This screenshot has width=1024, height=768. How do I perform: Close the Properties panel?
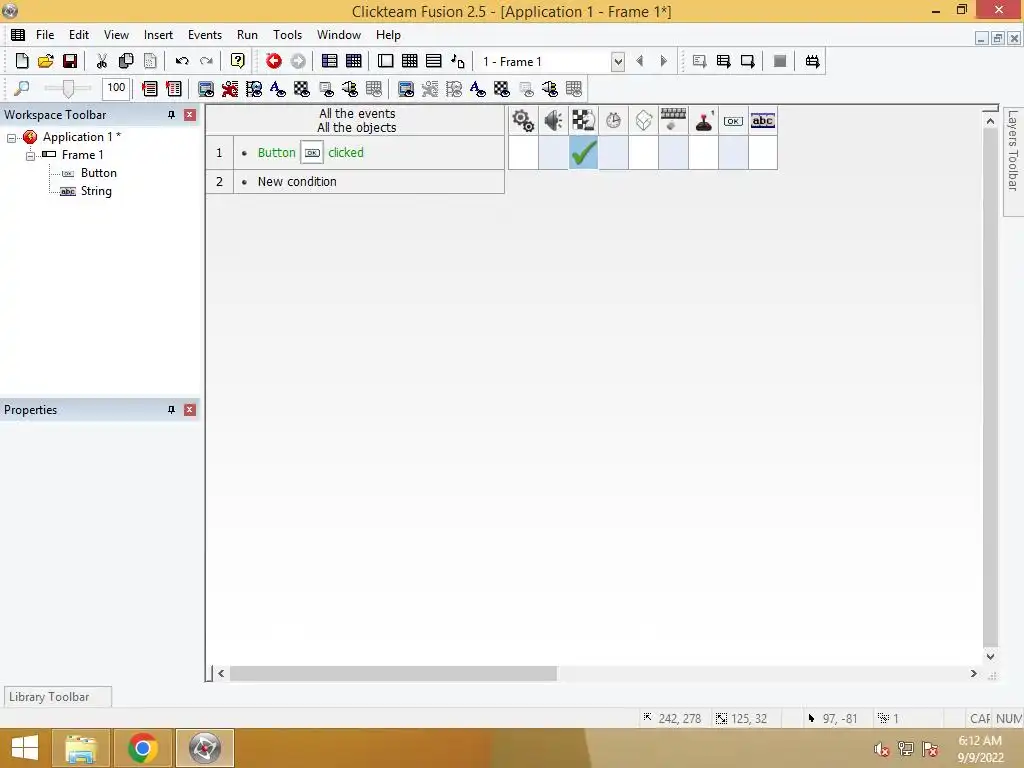pos(190,410)
